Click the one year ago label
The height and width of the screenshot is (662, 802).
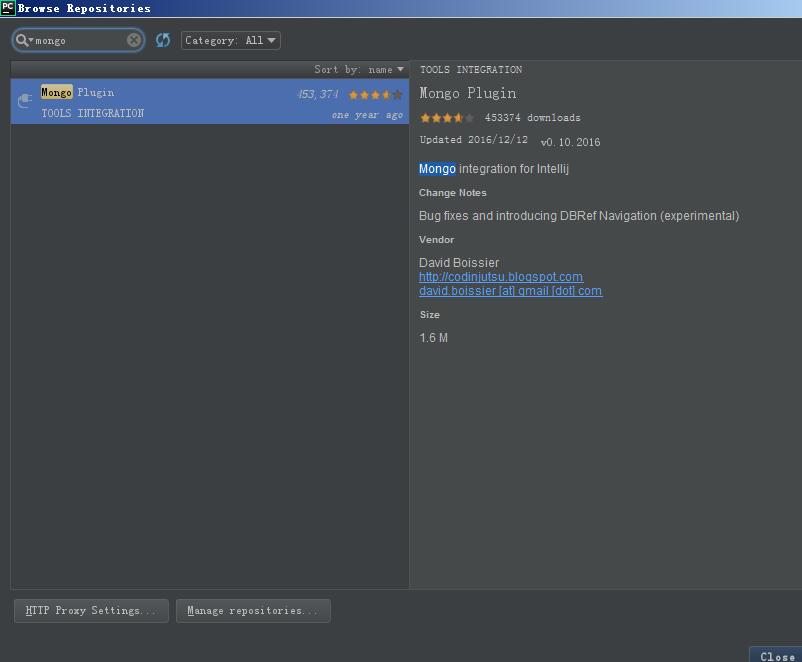367,115
